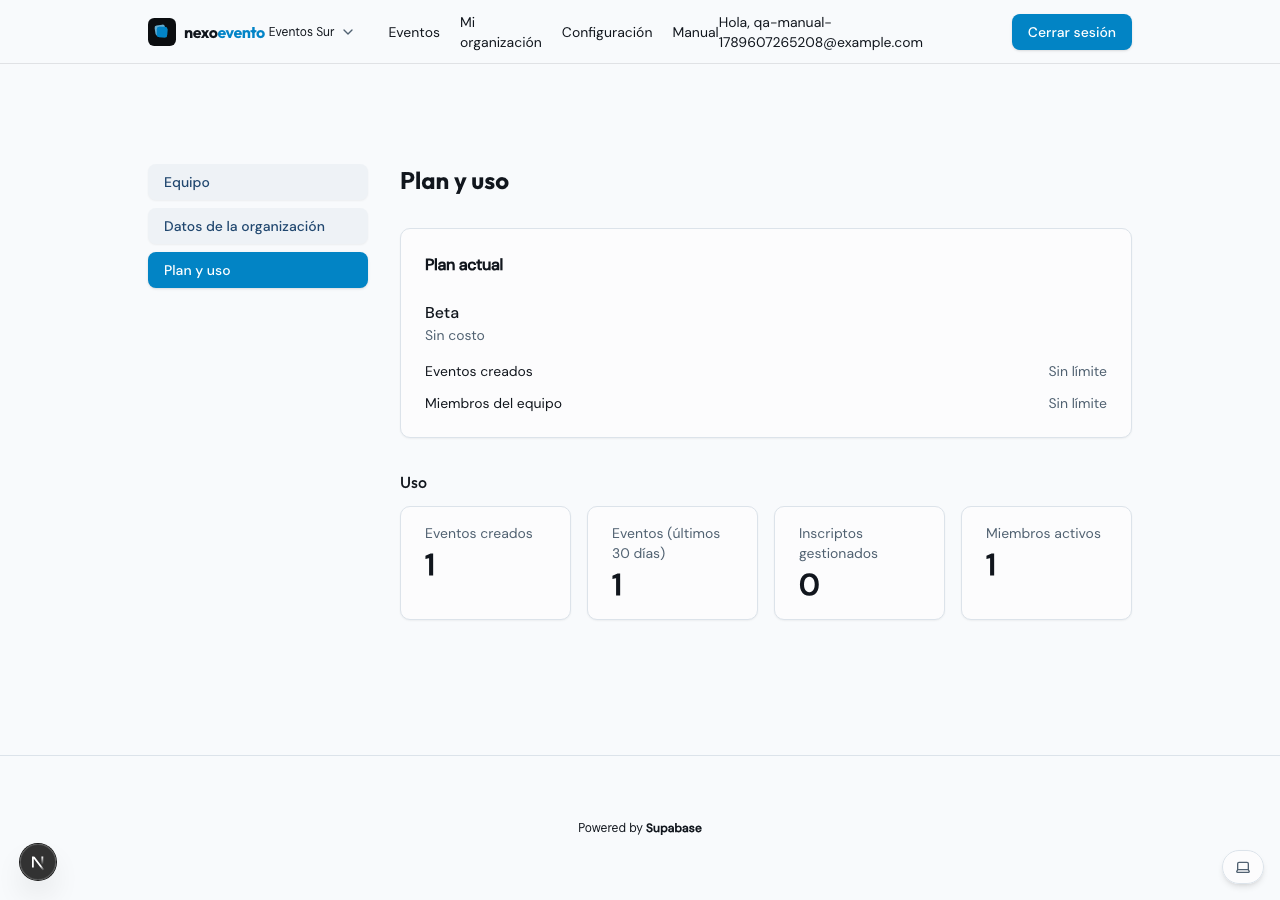
Task: Click the Miembros activos usage card
Action: coord(1047,563)
